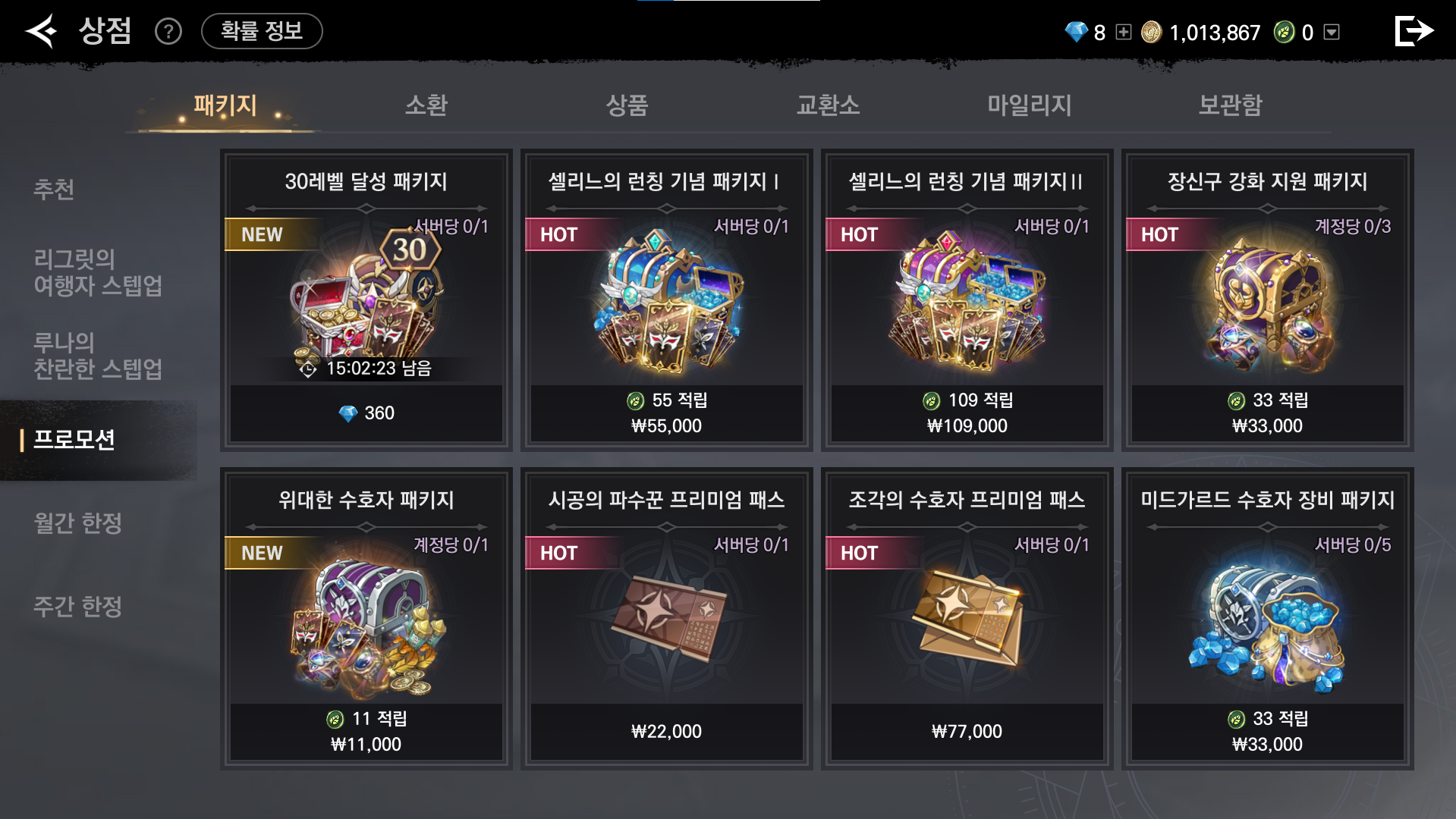Select the 조각의 수호자 프리미엄 패스 card
Image resolution: width=1456 pixels, height=819 pixels.
click(x=967, y=619)
